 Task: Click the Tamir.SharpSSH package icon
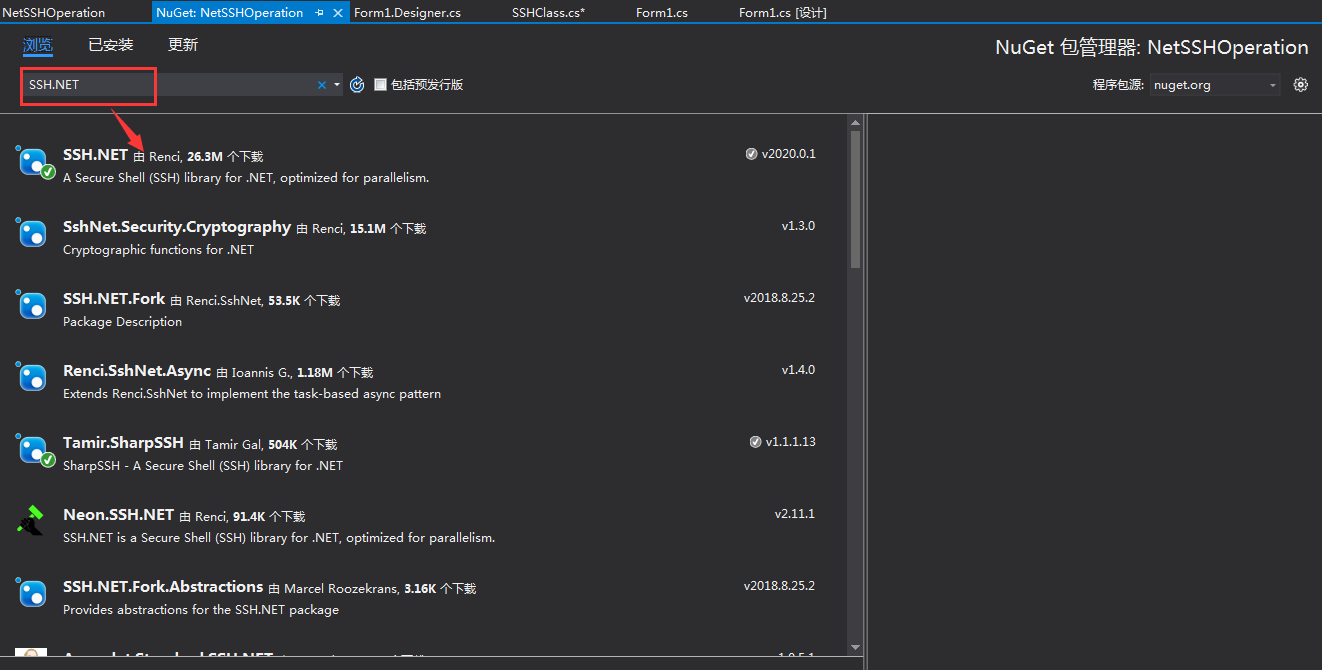click(34, 450)
